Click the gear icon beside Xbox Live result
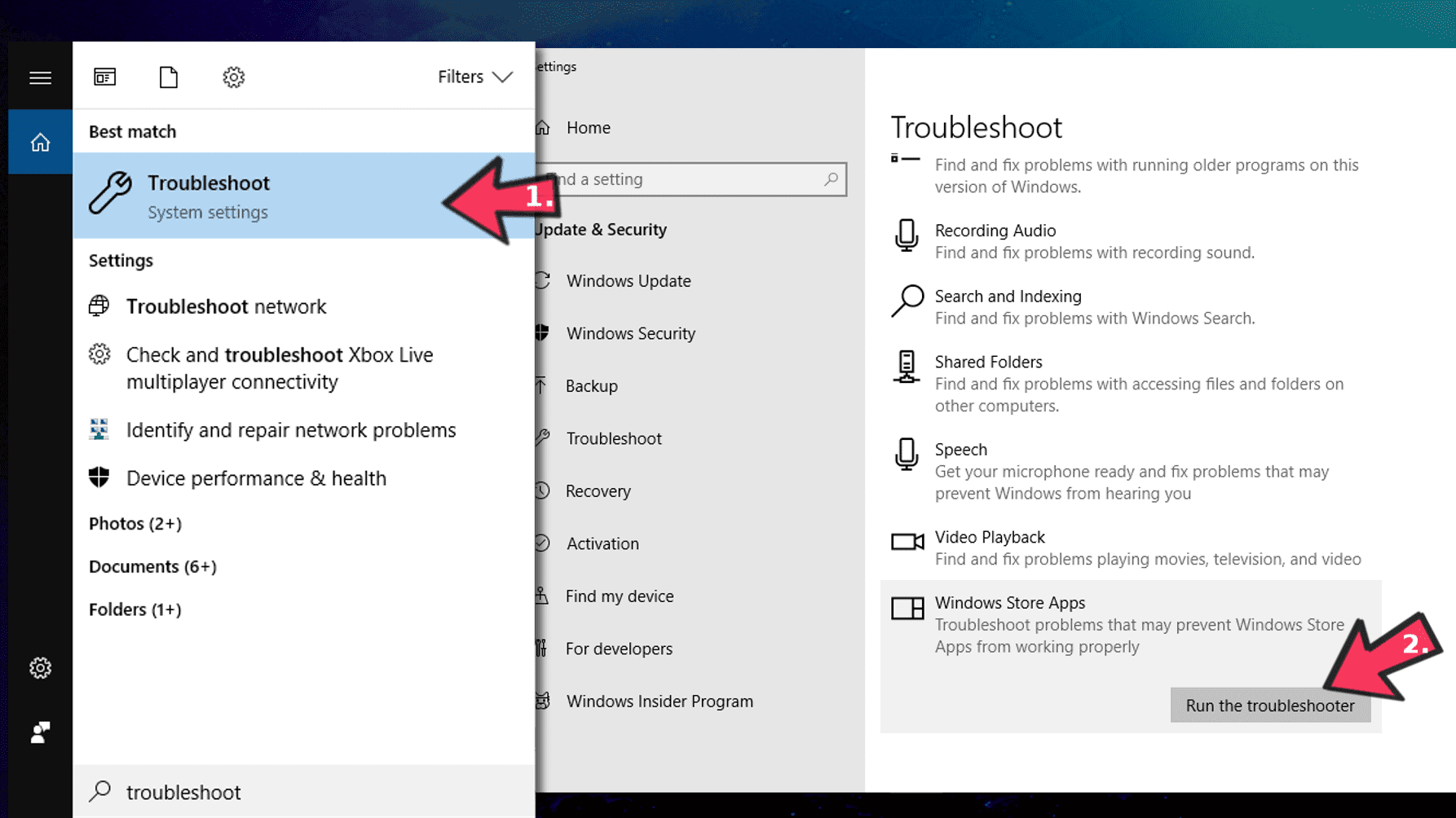This screenshot has height=818, width=1456. [x=99, y=354]
